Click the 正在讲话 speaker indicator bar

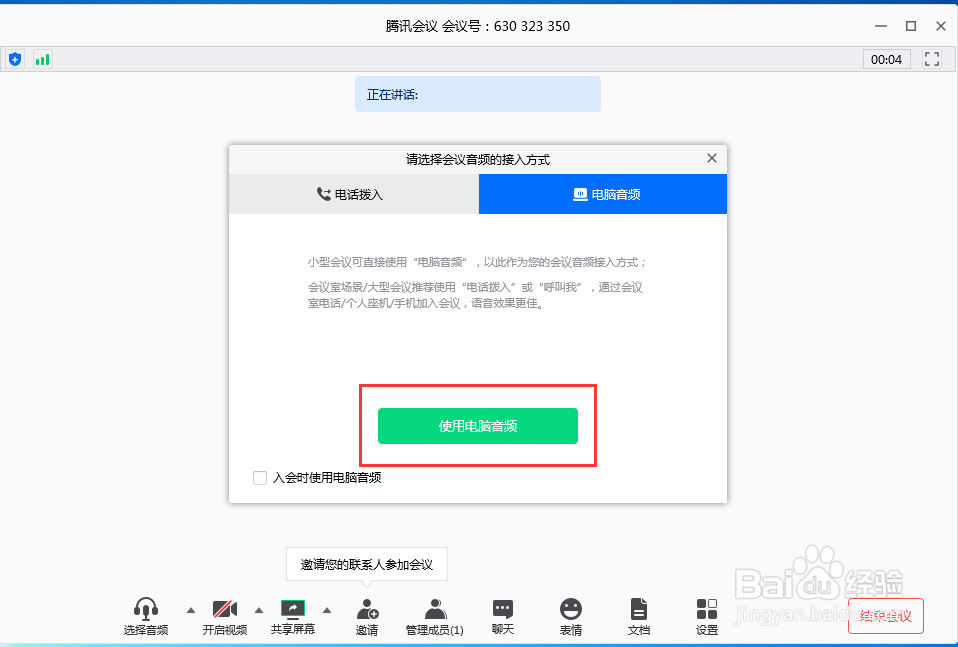click(478, 94)
